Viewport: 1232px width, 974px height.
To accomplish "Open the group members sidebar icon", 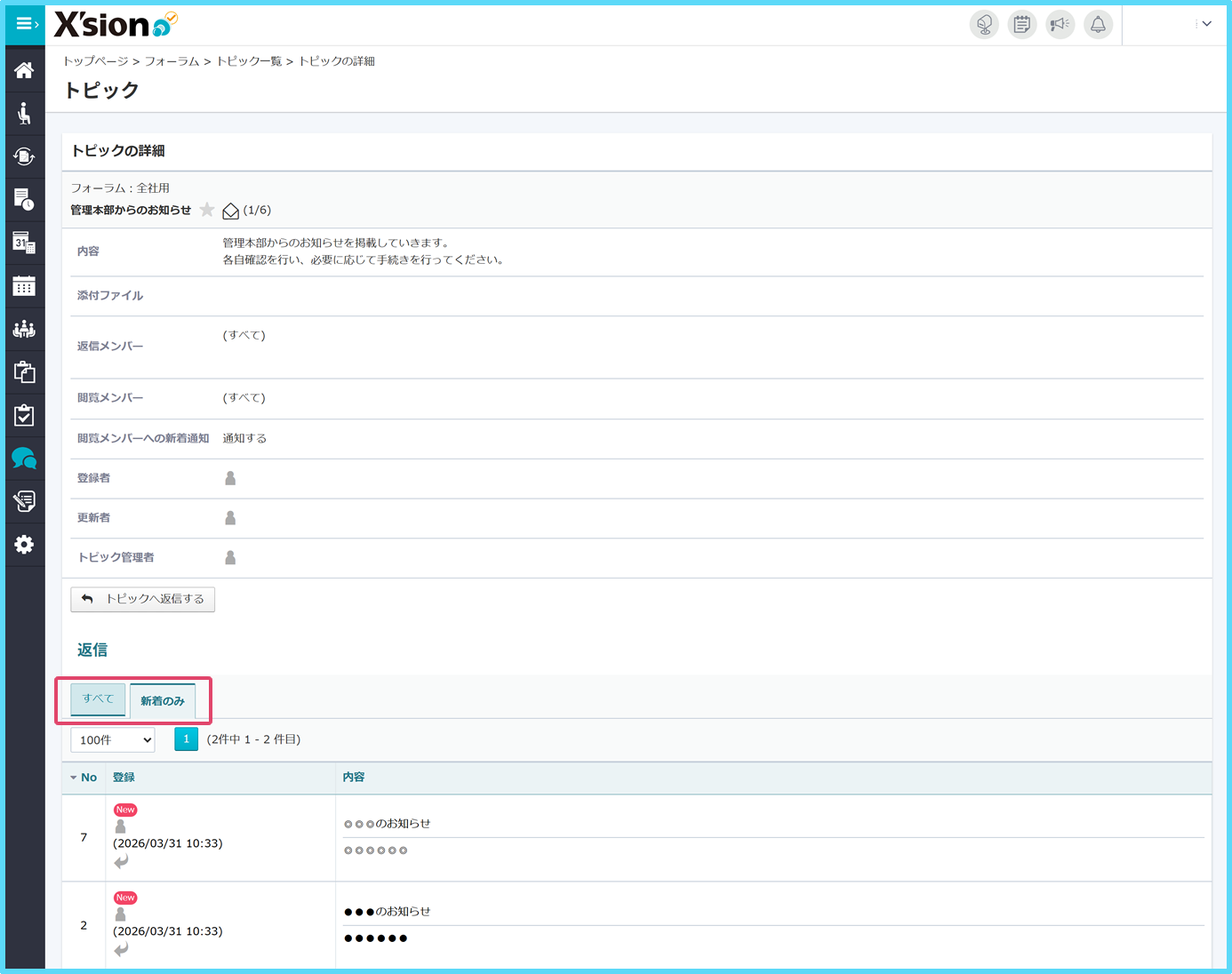I will pyautogui.click(x=24, y=329).
